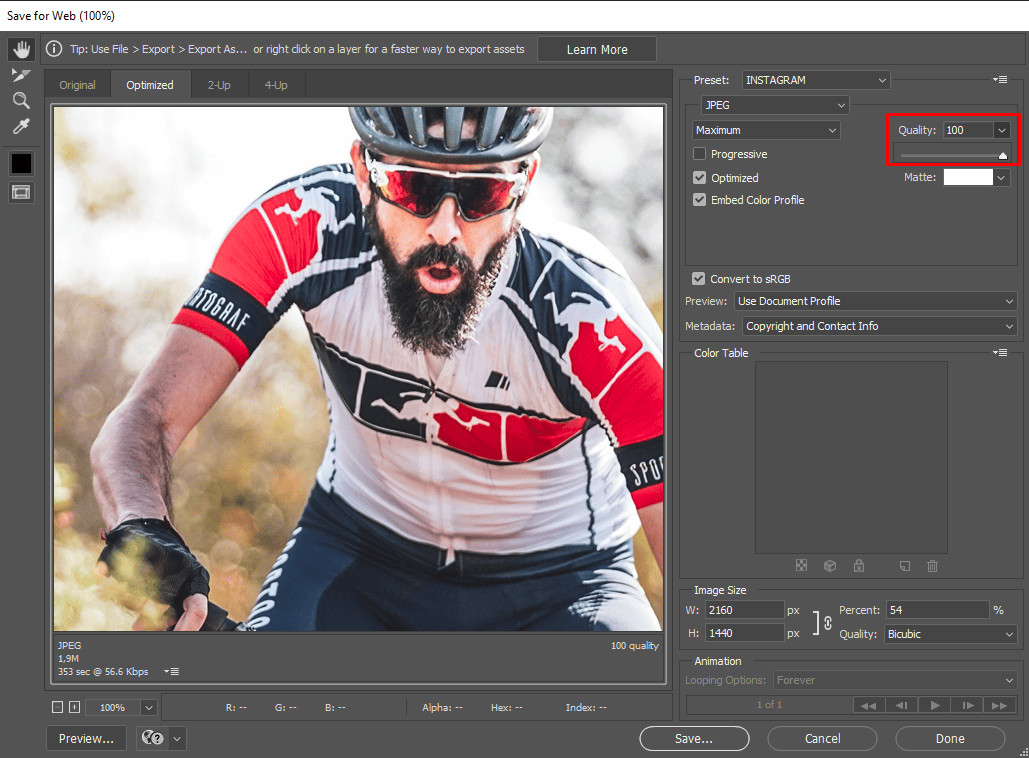Select the Slice Select tool
Screen dimensions: 1029x758
click(x=21, y=75)
